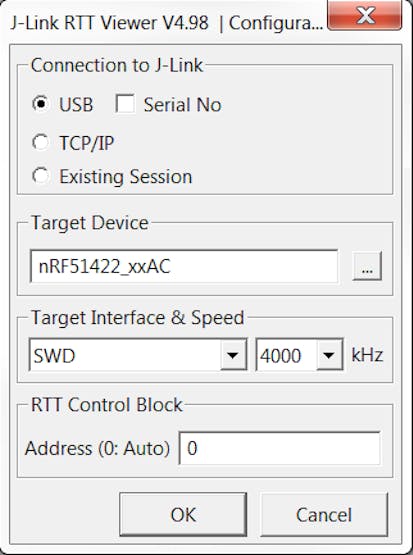This screenshot has height=555, width=413.
Task: Close the configuration window with X
Action: [x=365, y=15]
